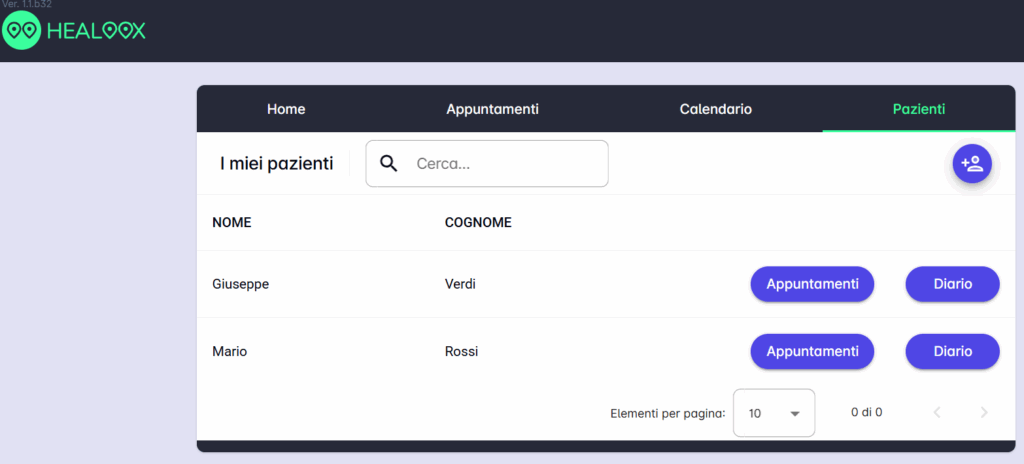Click in the Cerca search field
The image size is (1024, 464).
(487, 163)
